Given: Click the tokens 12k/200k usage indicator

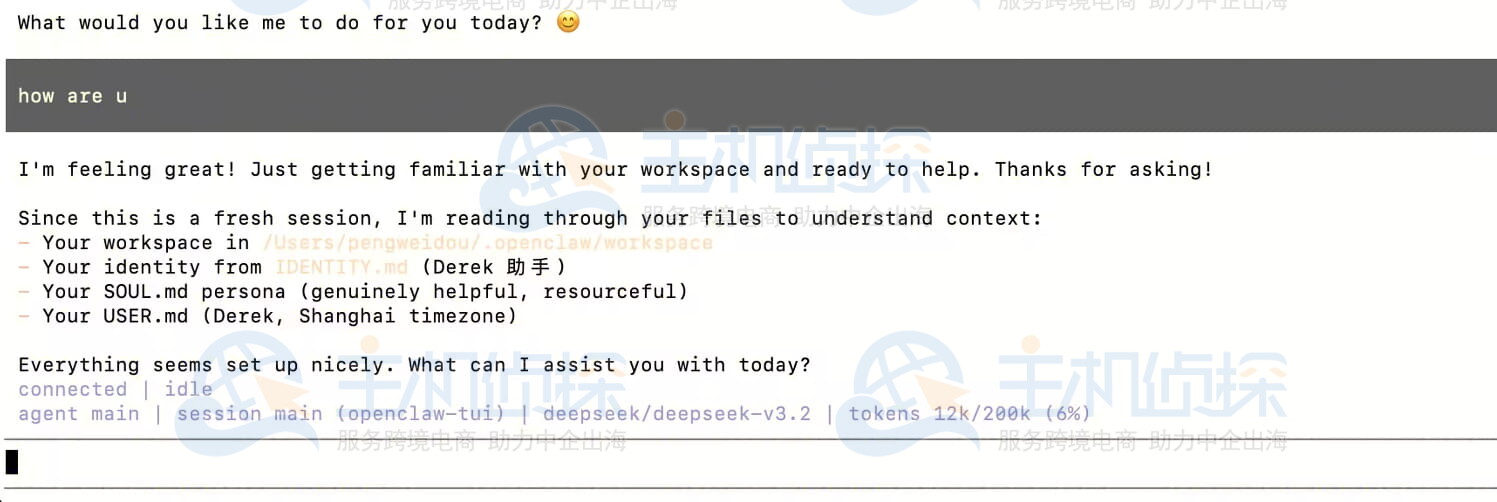Looking at the screenshot, I should click(970, 413).
